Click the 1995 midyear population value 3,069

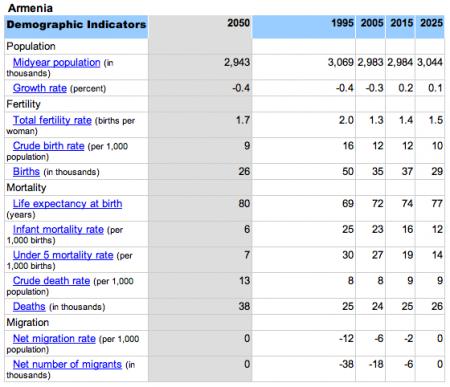tap(340, 62)
